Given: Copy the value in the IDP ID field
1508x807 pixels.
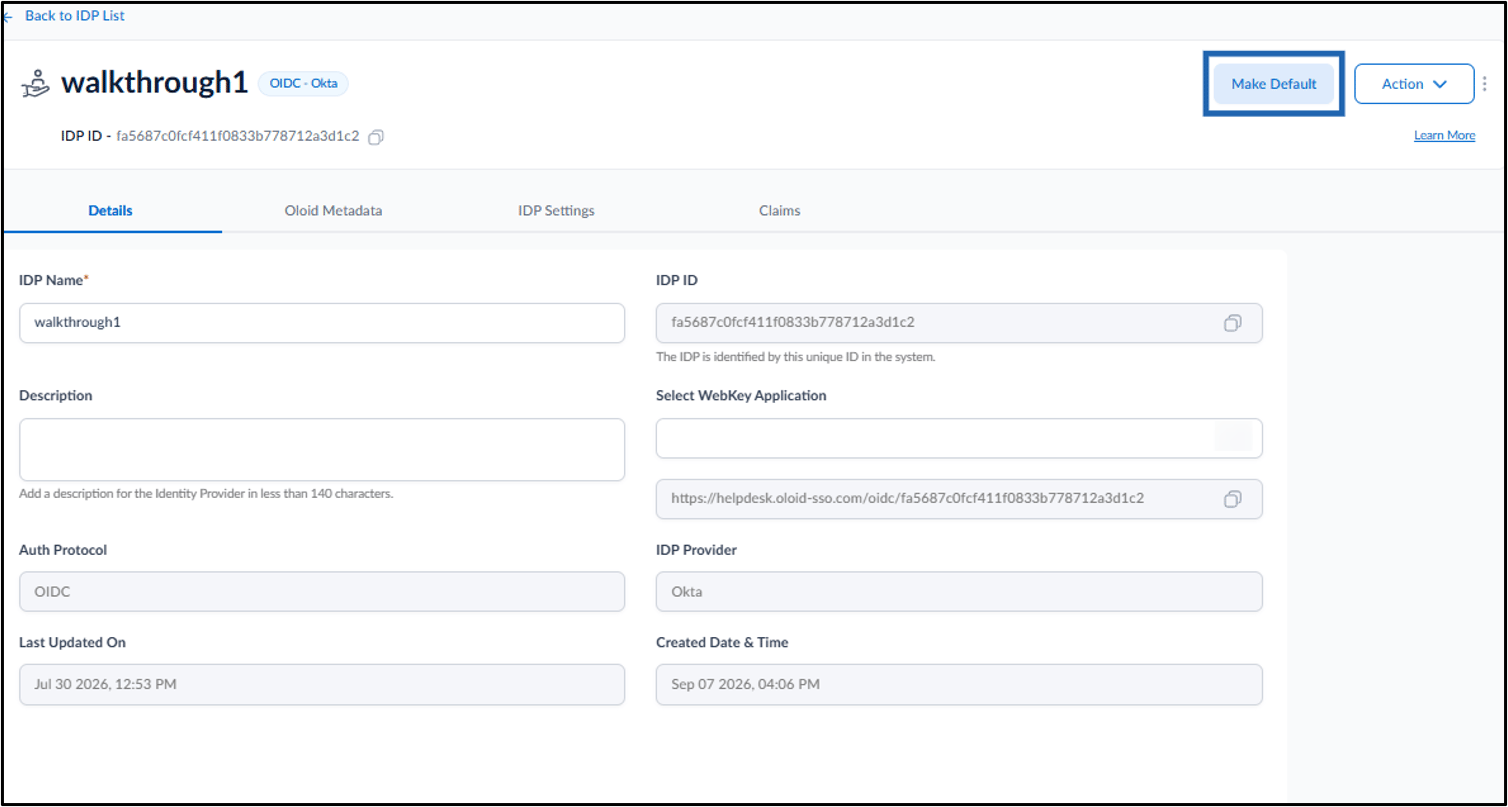Looking at the screenshot, I should click(1233, 323).
